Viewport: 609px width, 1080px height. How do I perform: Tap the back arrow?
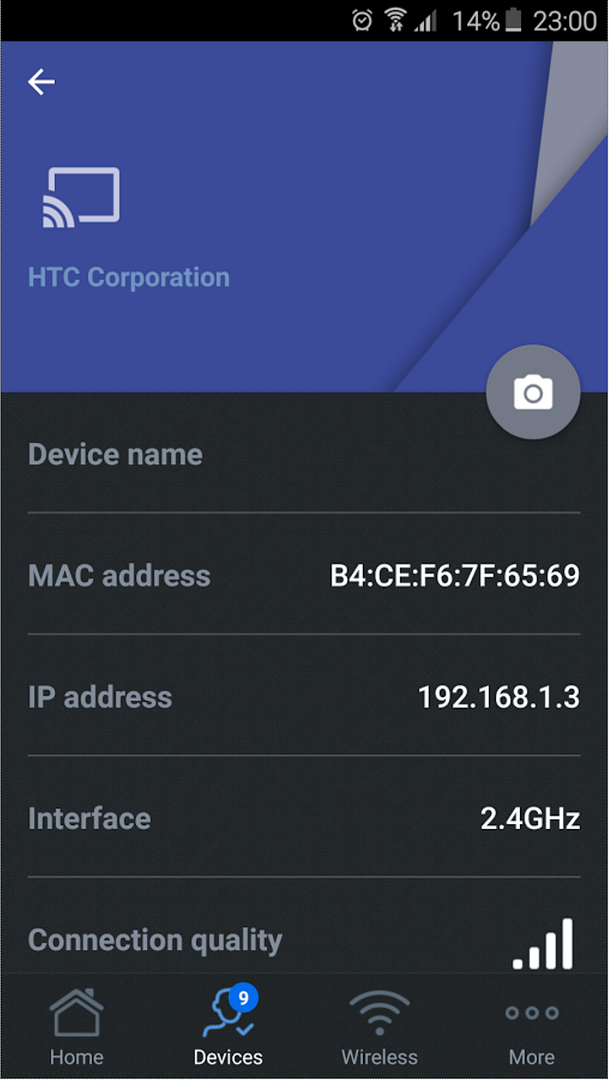coord(41,82)
